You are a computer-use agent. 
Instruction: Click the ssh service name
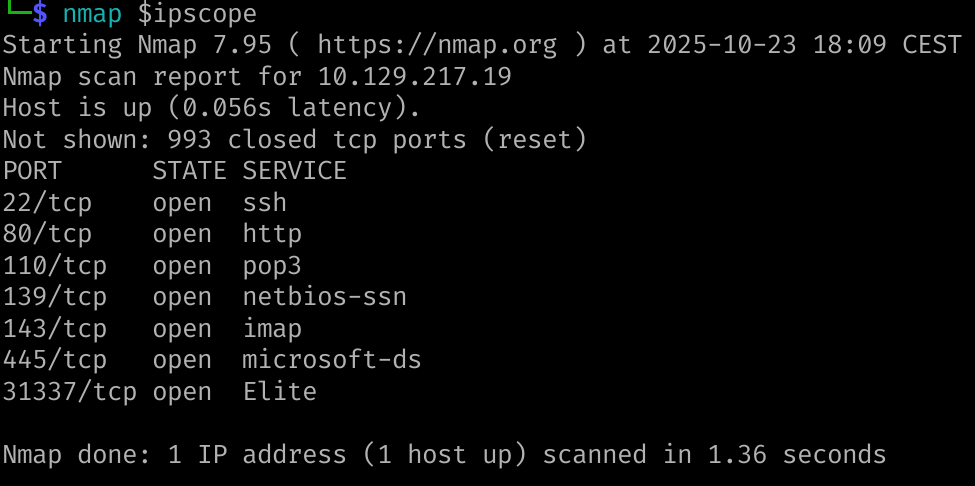click(264, 202)
